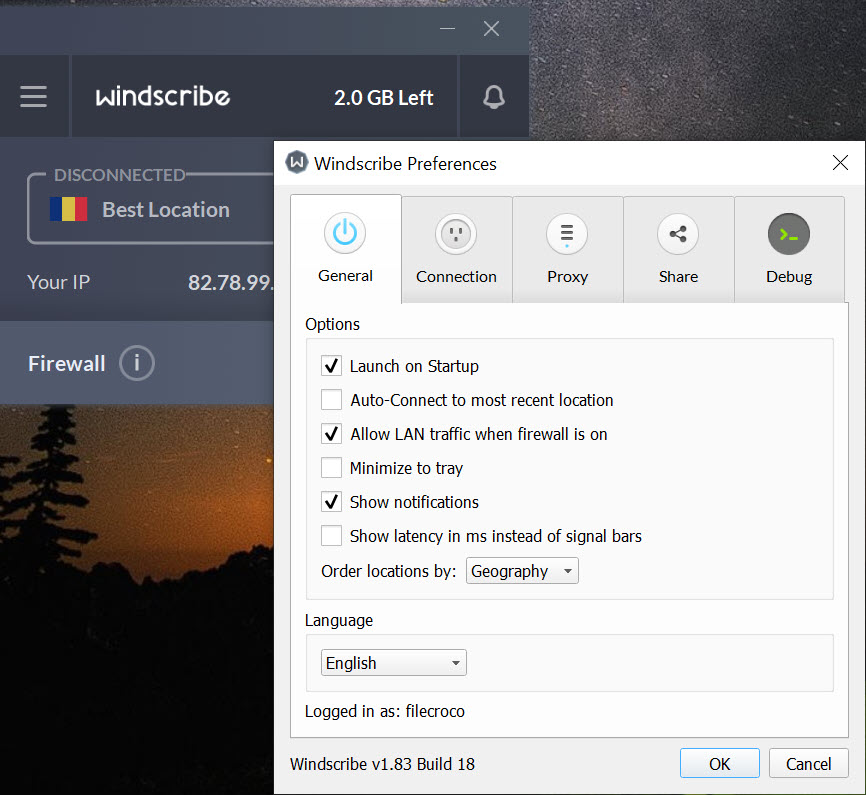The width and height of the screenshot is (866, 795).
Task: Click the DISCONNECTED status label
Action: pos(119,175)
